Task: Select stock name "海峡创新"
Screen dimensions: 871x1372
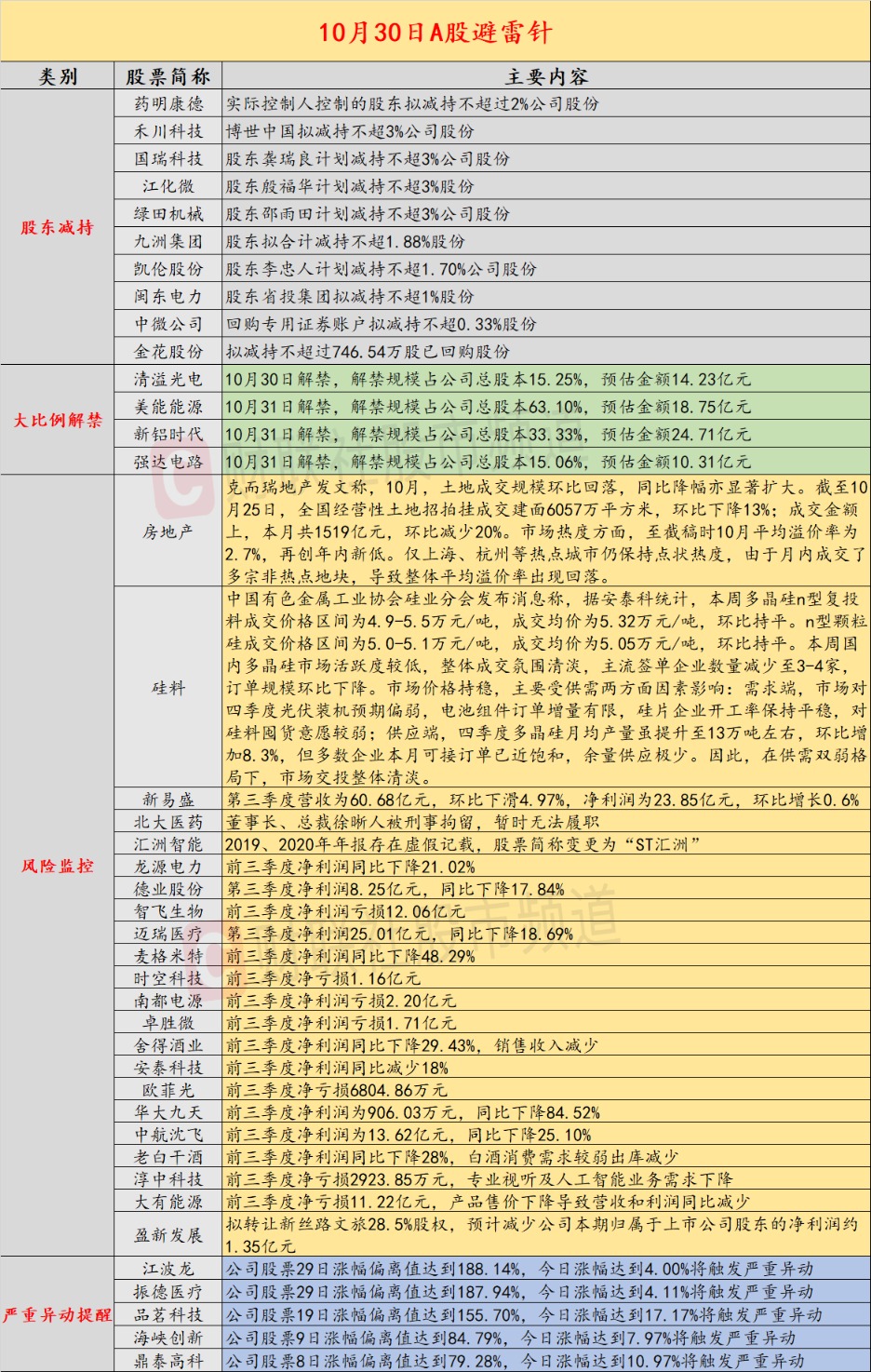Action: (168, 1338)
